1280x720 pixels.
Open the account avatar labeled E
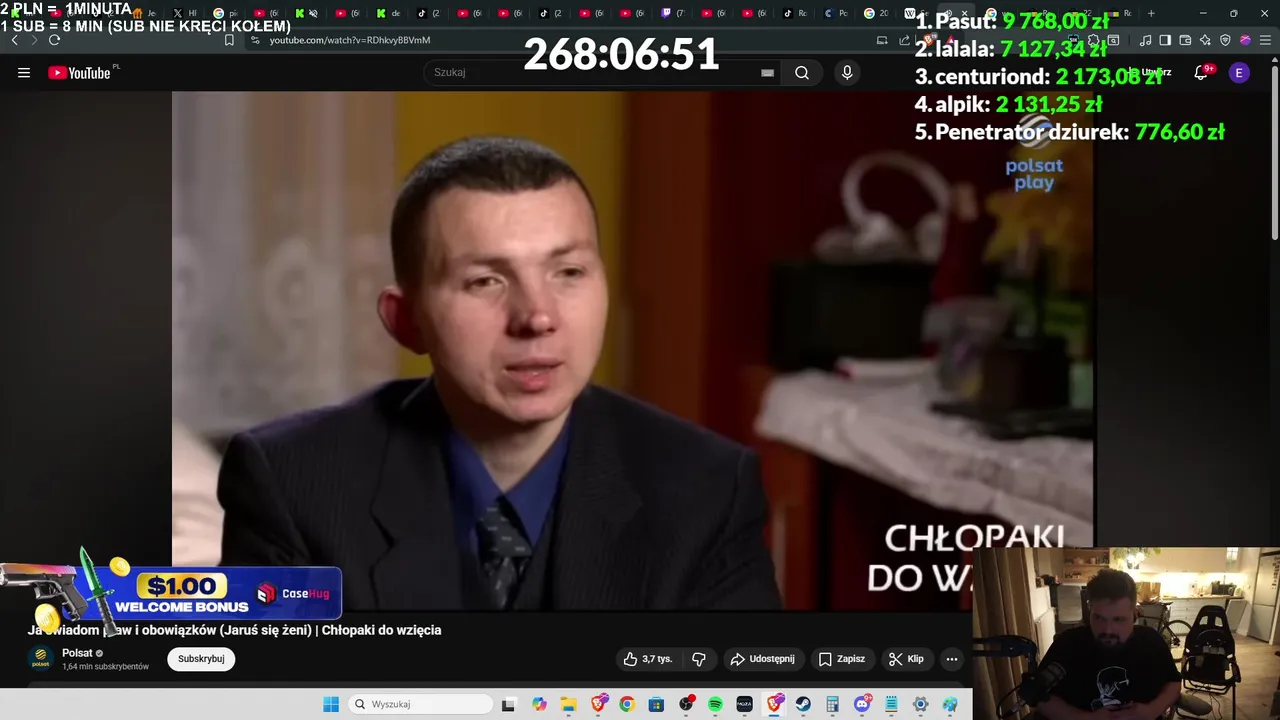1239,72
